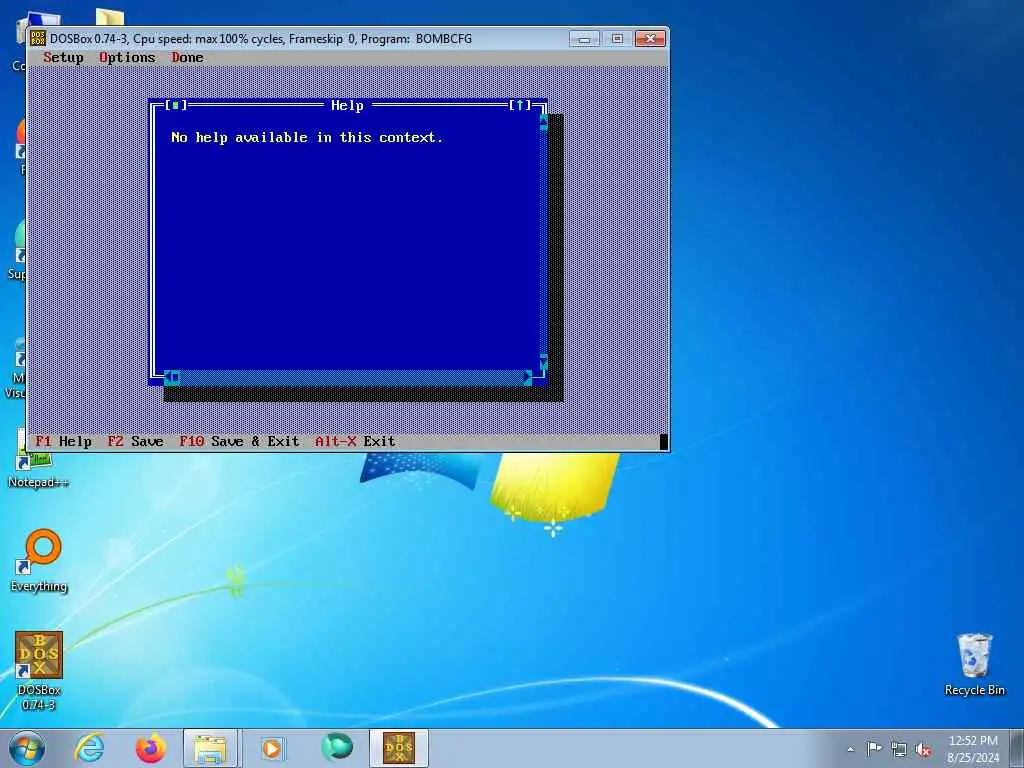Open the Setup menu

coord(63,57)
